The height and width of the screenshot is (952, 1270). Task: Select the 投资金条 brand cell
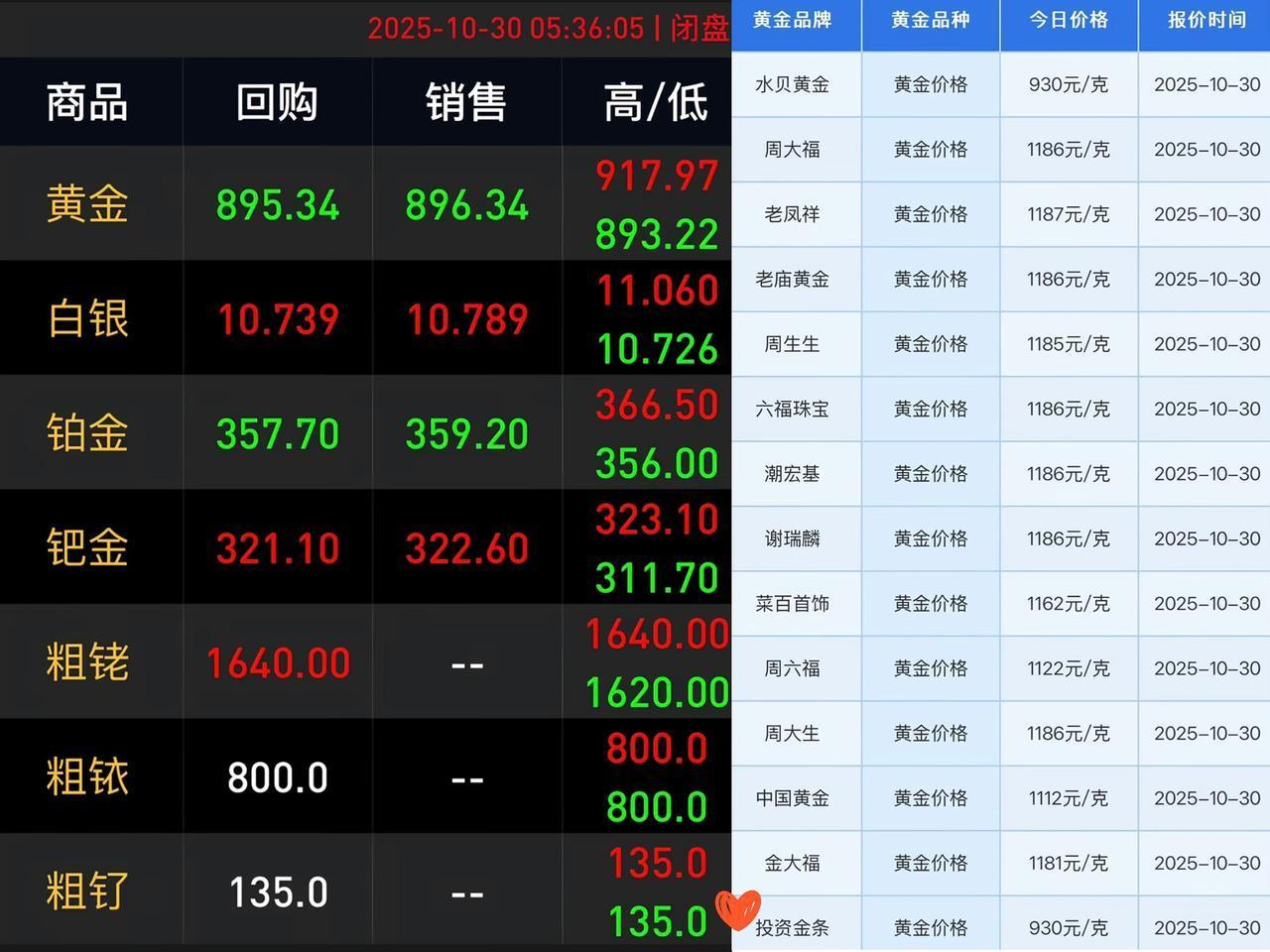[792, 928]
